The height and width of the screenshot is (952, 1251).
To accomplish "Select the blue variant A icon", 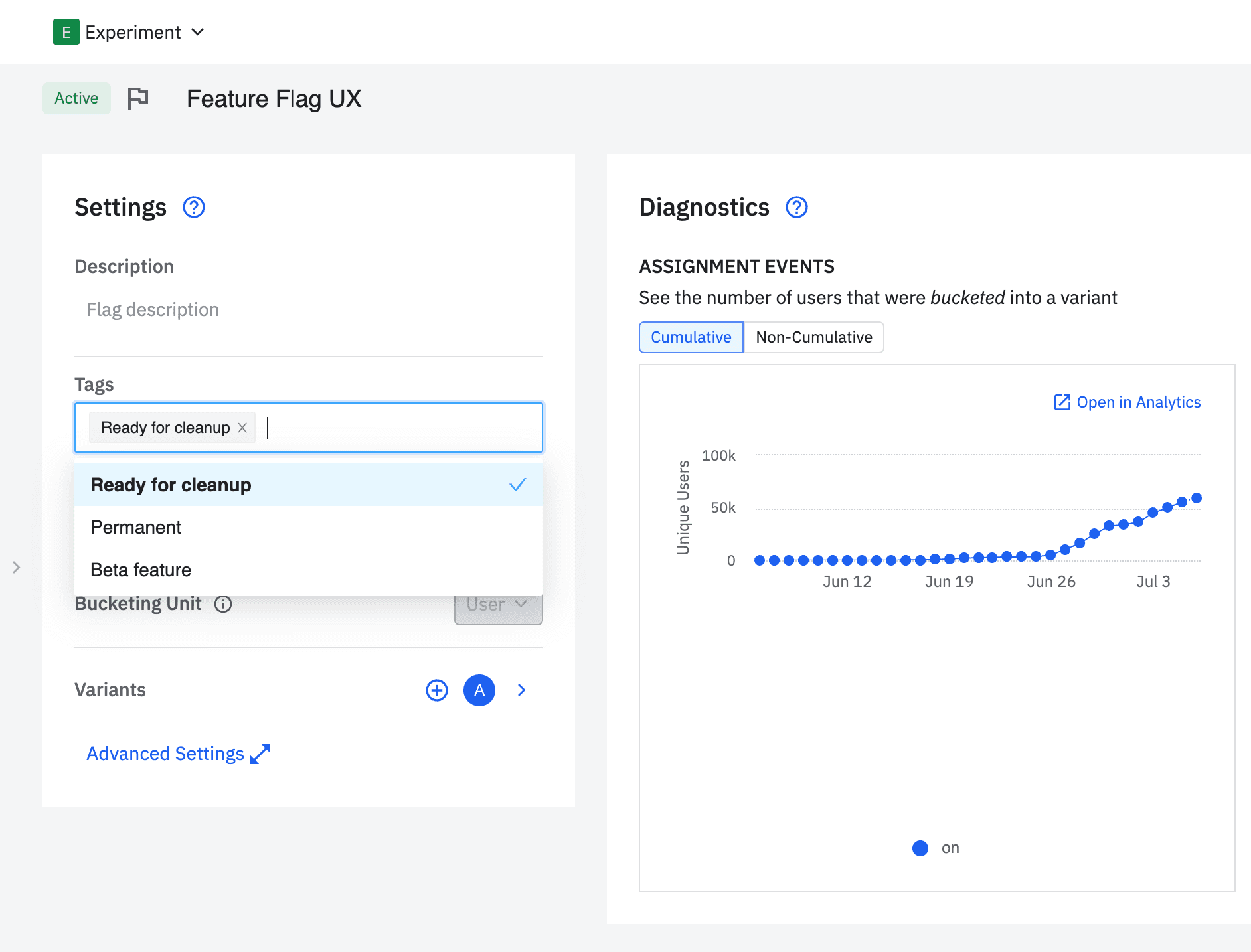I will point(479,690).
